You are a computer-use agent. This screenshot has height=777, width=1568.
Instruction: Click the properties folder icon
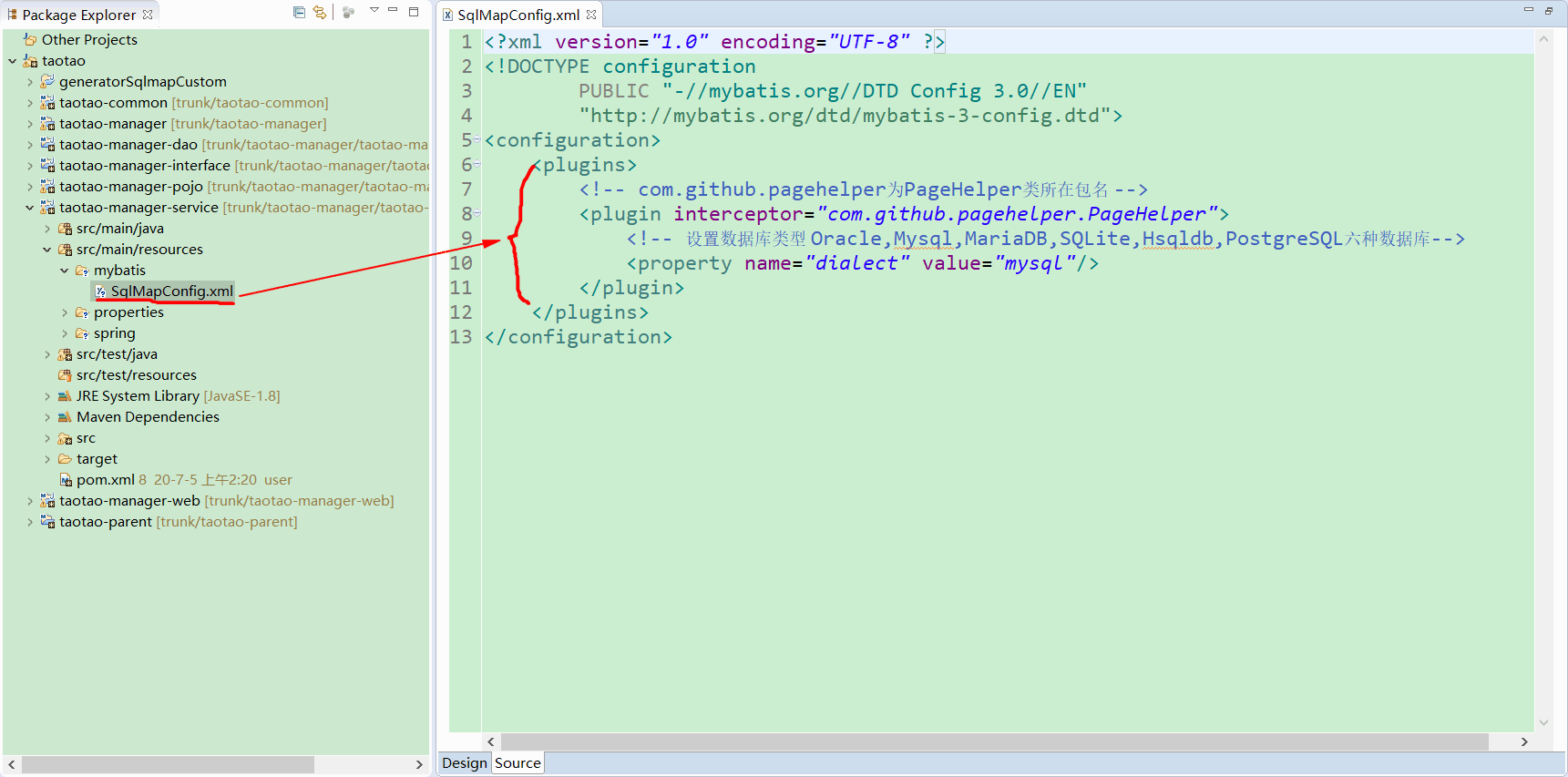pos(82,312)
